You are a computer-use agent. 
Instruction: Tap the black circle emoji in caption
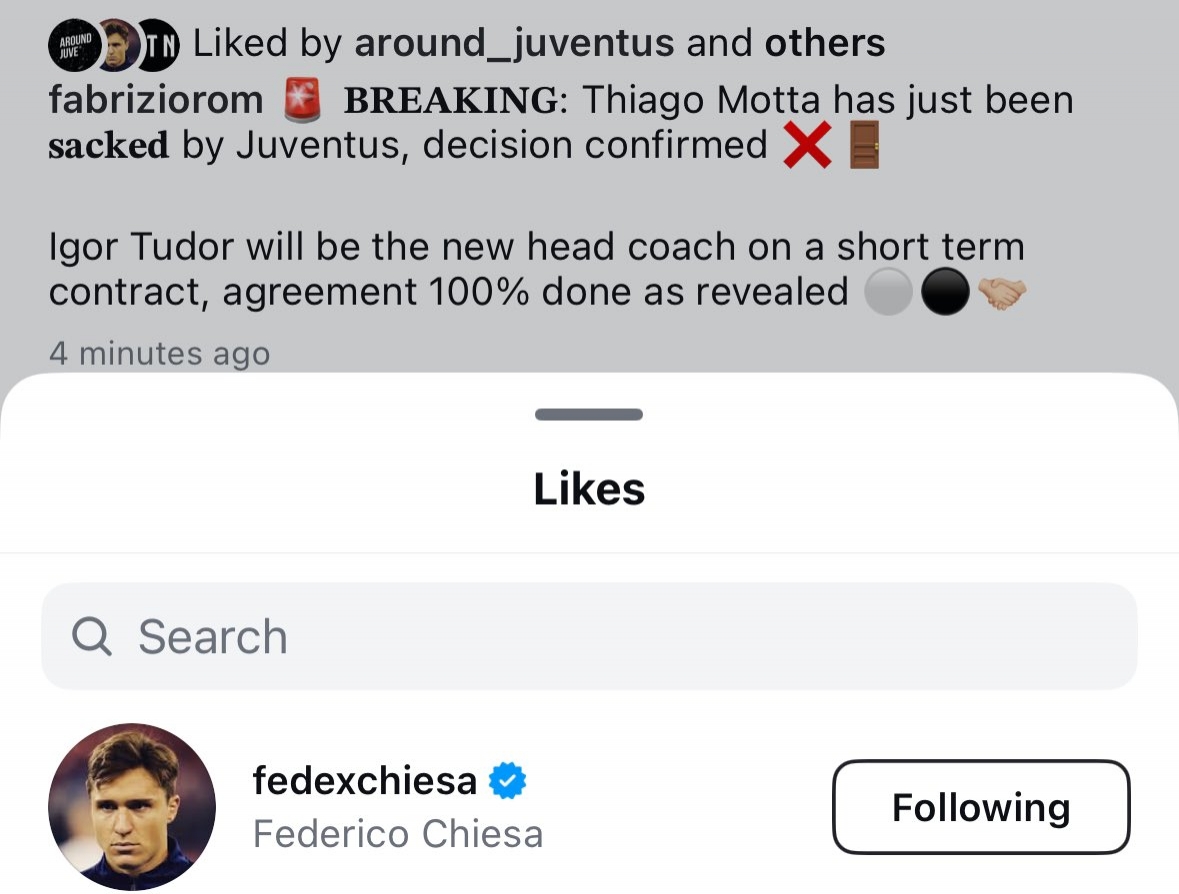click(945, 293)
